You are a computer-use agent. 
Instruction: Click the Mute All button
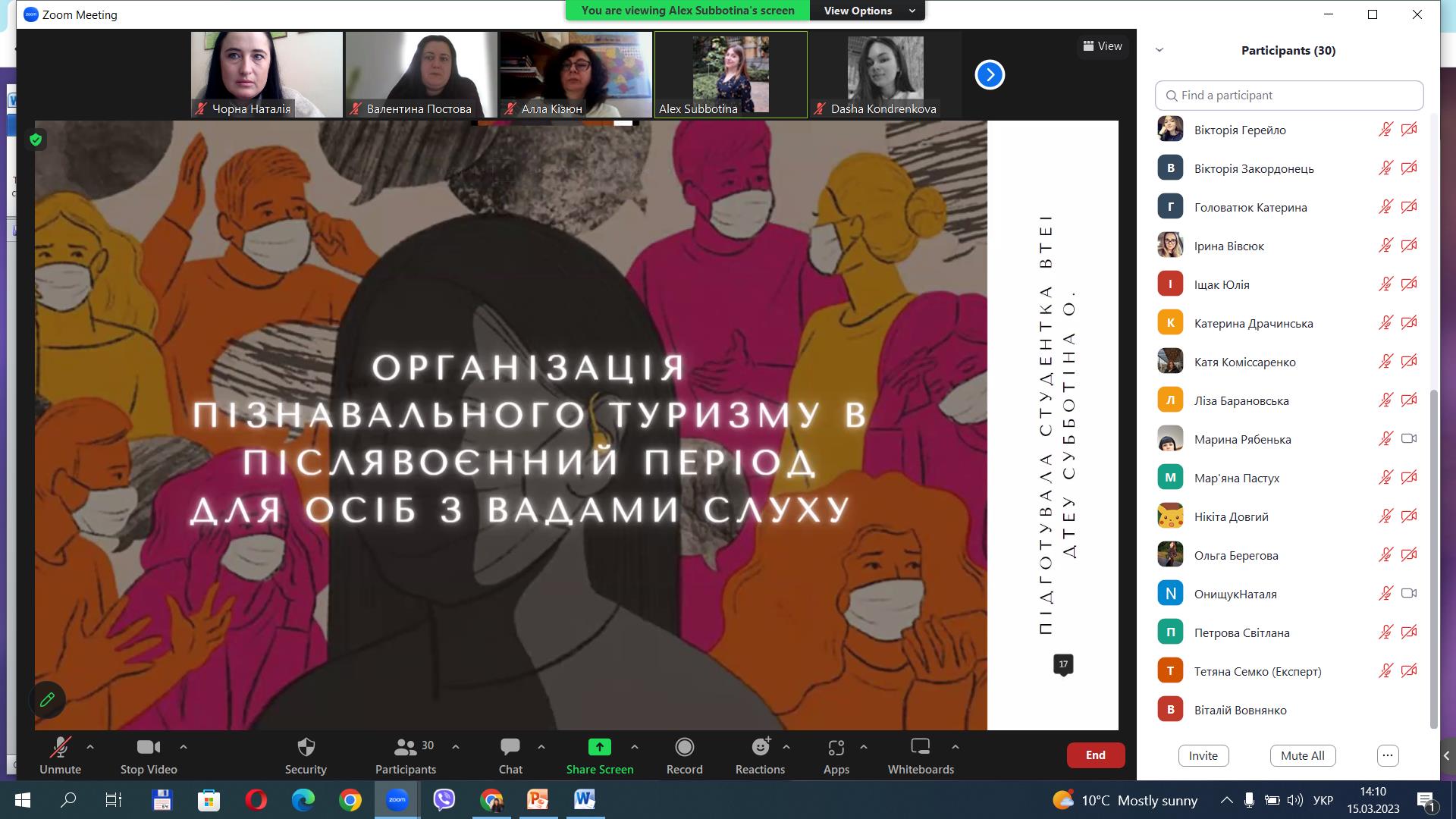pyautogui.click(x=1302, y=755)
